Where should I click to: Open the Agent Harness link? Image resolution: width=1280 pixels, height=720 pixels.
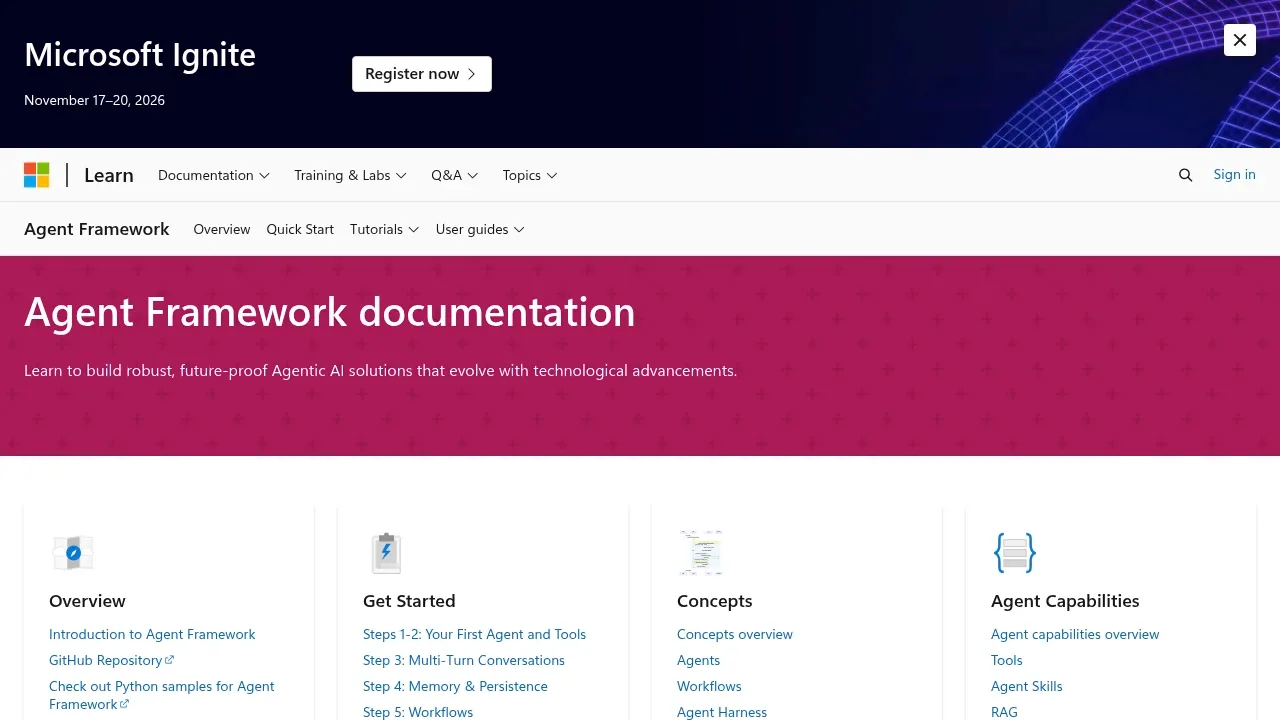(x=722, y=712)
